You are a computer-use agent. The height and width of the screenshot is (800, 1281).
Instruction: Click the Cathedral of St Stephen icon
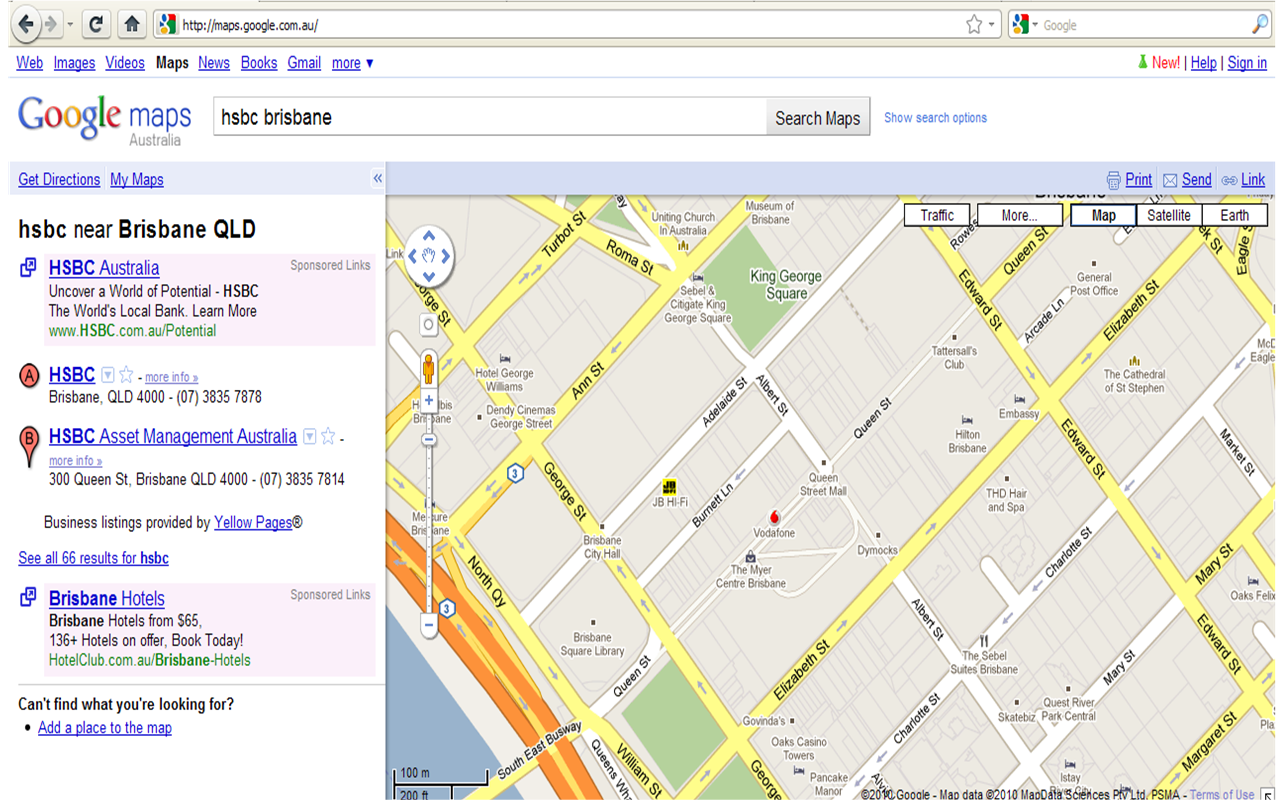pyautogui.click(x=1134, y=361)
